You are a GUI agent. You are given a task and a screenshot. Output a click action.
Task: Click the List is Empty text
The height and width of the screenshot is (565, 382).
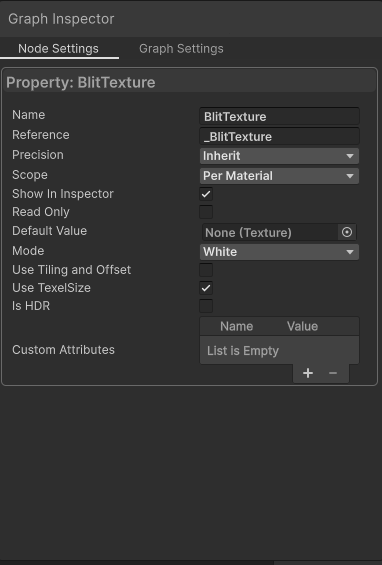pyautogui.click(x=243, y=351)
